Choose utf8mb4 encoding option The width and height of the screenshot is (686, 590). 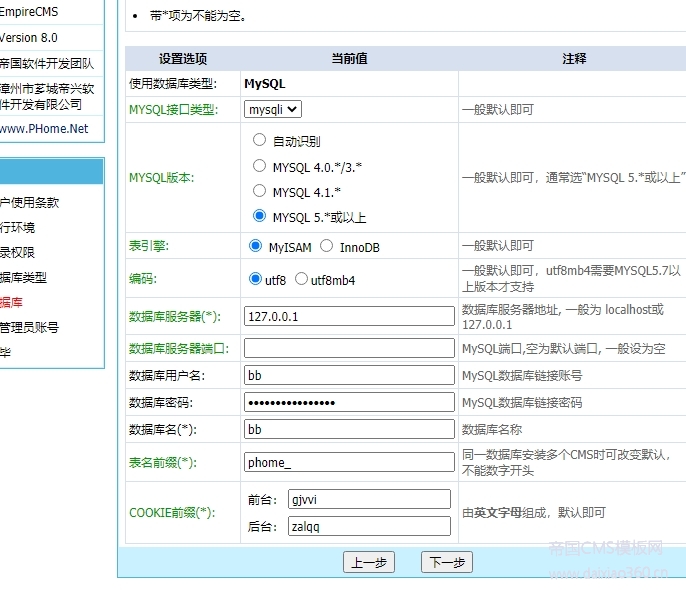[301, 279]
